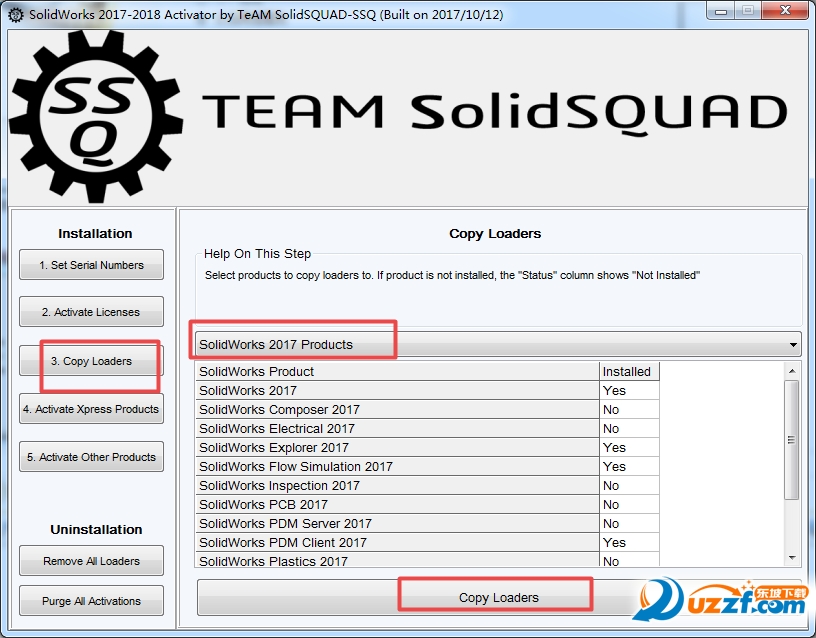Click Yes cell for Flow Simulation 2017
Image resolution: width=816 pixels, height=638 pixels.
point(630,467)
